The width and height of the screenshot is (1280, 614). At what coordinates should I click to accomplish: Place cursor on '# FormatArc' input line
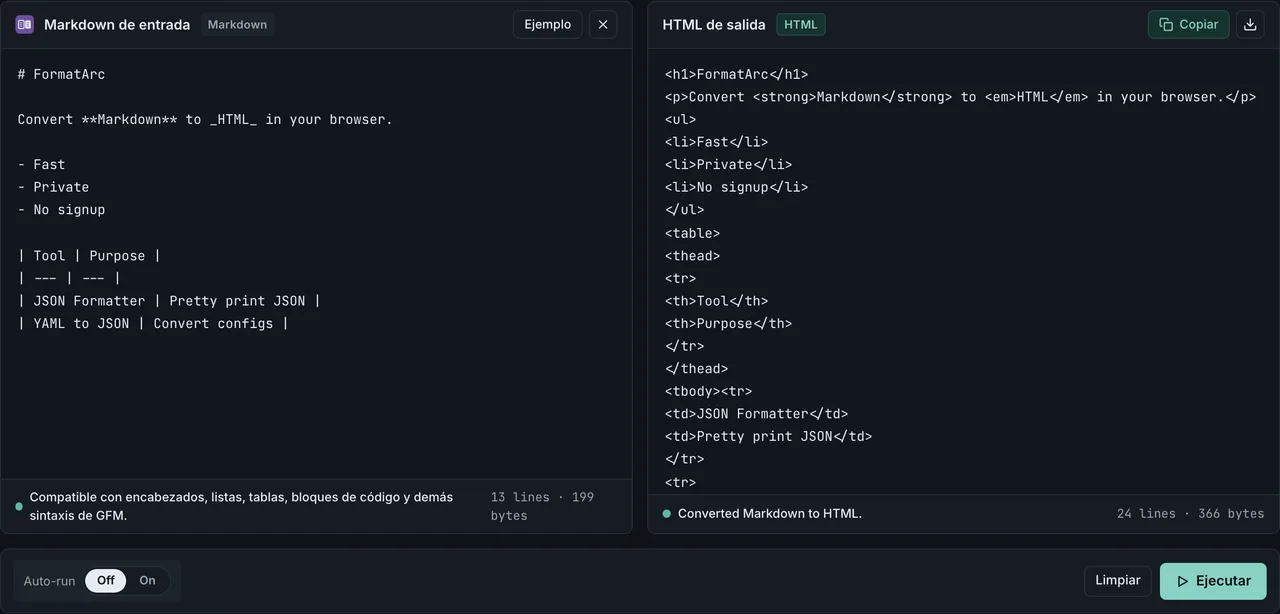pos(61,74)
